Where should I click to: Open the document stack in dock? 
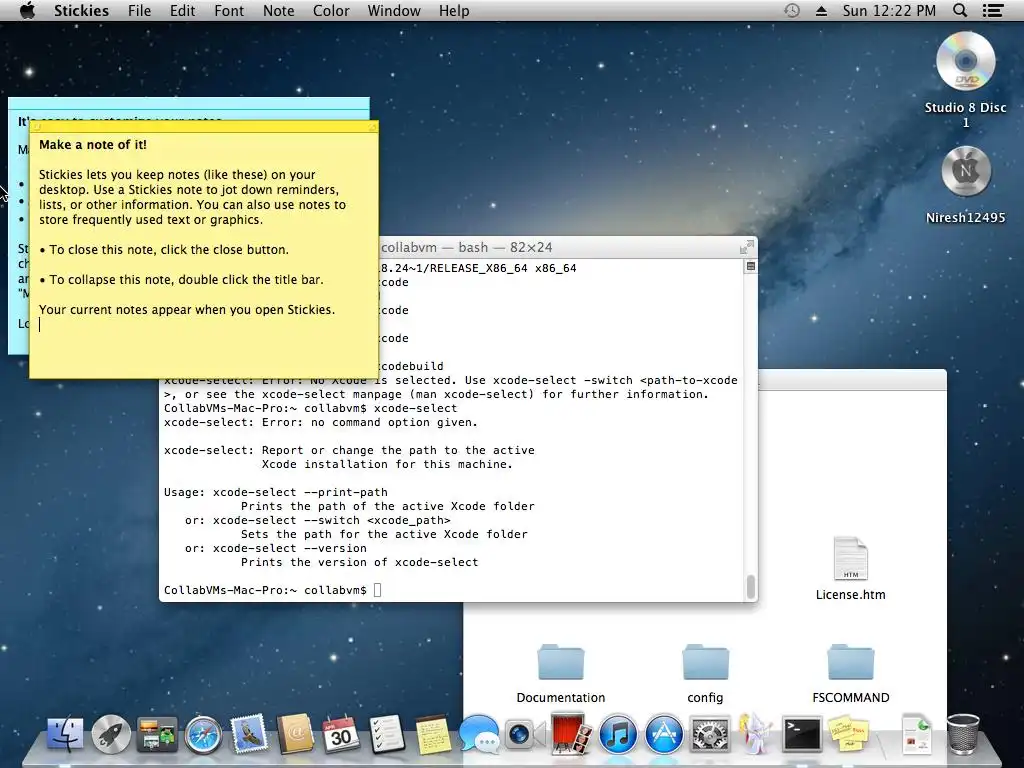(x=916, y=733)
